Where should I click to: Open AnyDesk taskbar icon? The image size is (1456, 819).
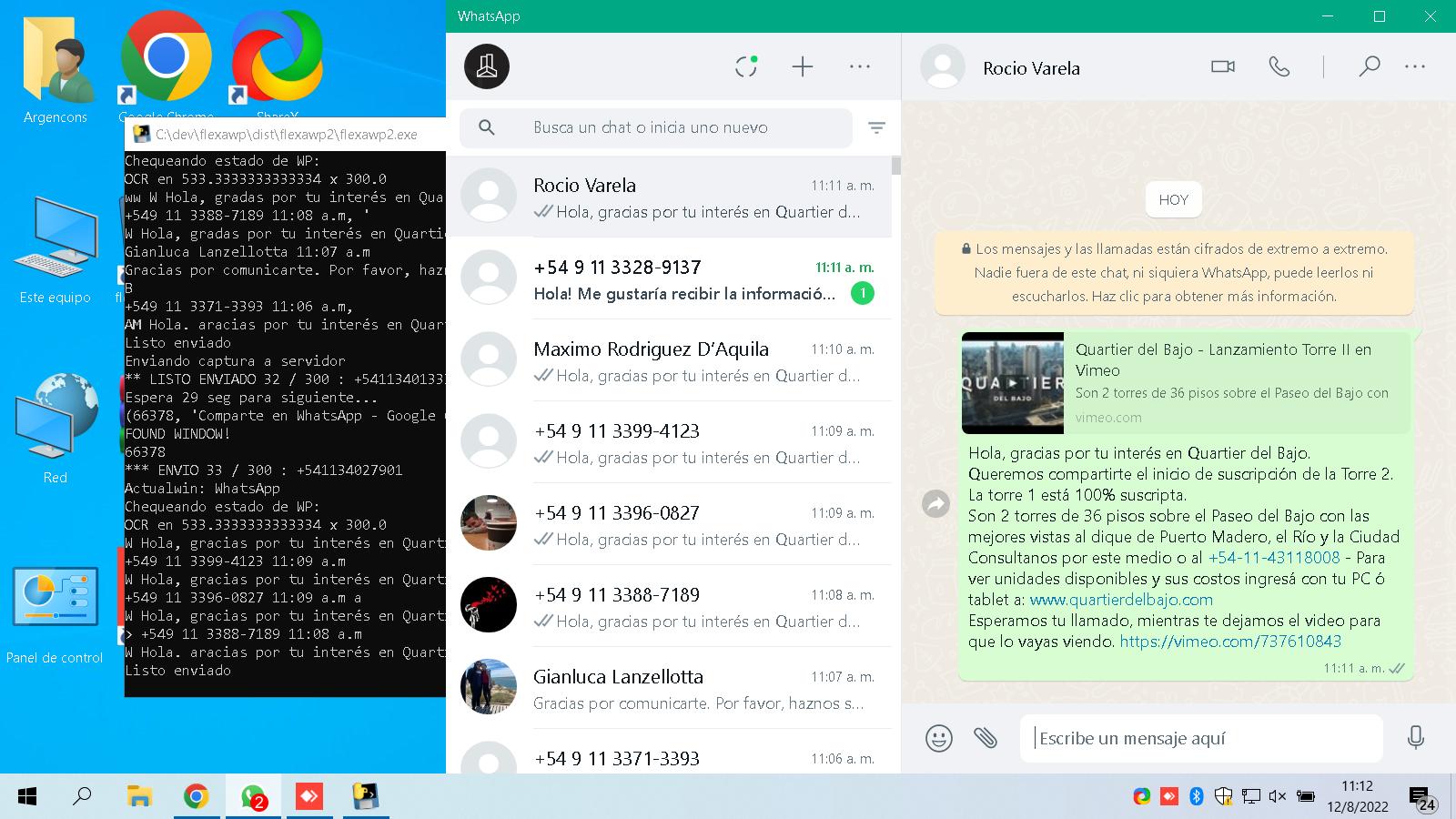click(309, 797)
